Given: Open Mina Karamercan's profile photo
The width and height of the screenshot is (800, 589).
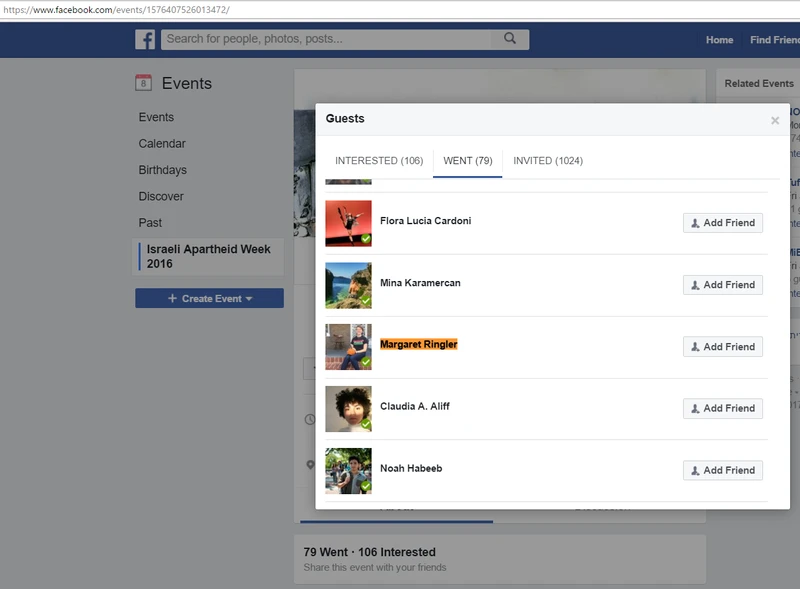Looking at the screenshot, I should (x=348, y=285).
